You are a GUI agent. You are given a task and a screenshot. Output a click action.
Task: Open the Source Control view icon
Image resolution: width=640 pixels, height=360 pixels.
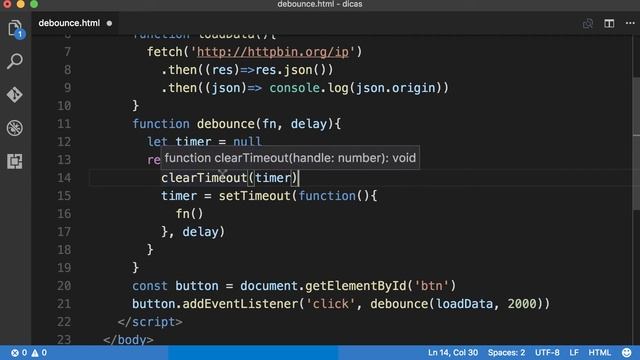coord(15,95)
